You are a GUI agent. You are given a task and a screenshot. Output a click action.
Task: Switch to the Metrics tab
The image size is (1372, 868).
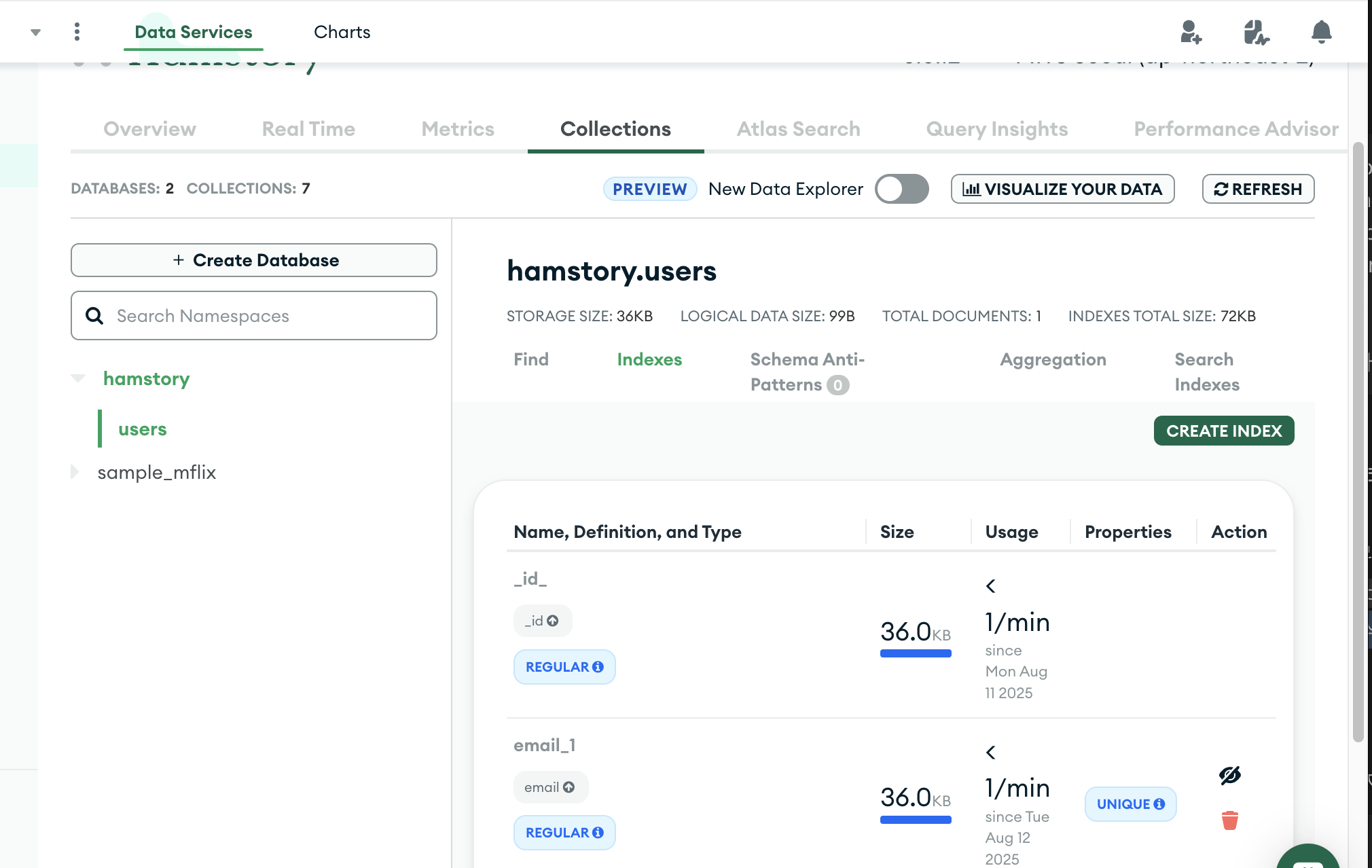(x=457, y=129)
